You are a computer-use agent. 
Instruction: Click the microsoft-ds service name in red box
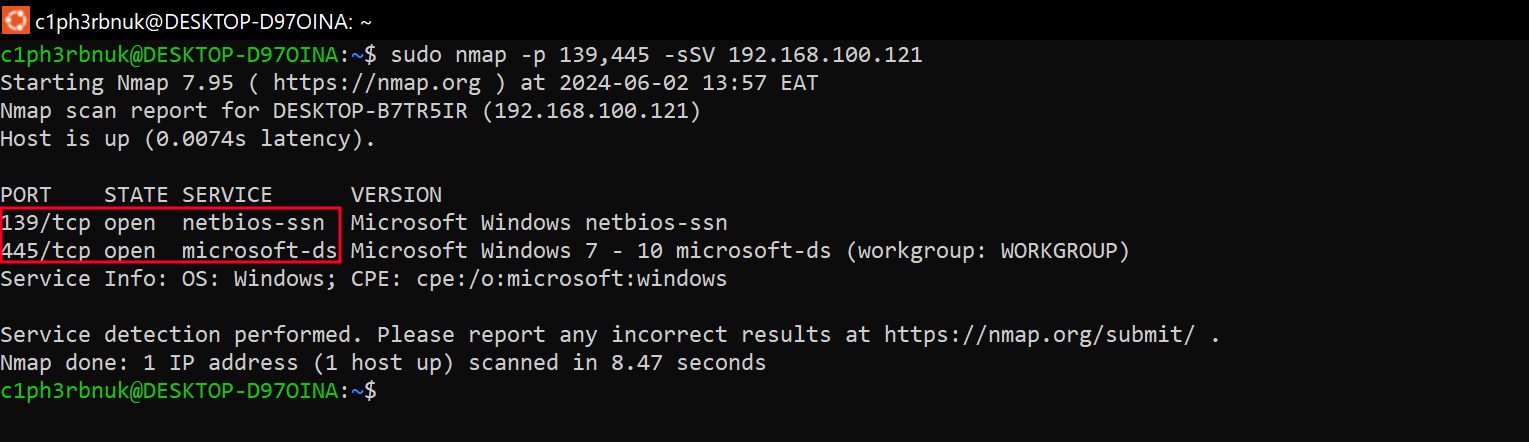pos(260,251)
